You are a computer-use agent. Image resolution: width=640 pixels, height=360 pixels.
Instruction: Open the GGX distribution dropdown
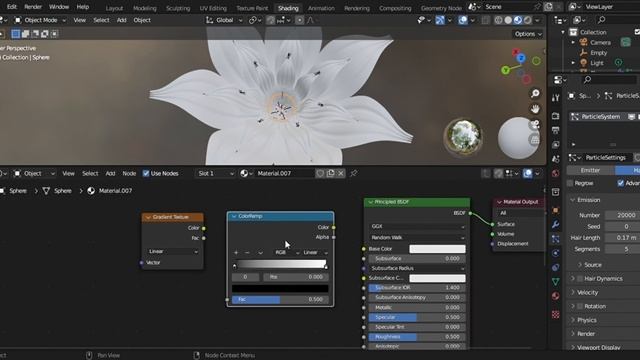click(417, 226)
